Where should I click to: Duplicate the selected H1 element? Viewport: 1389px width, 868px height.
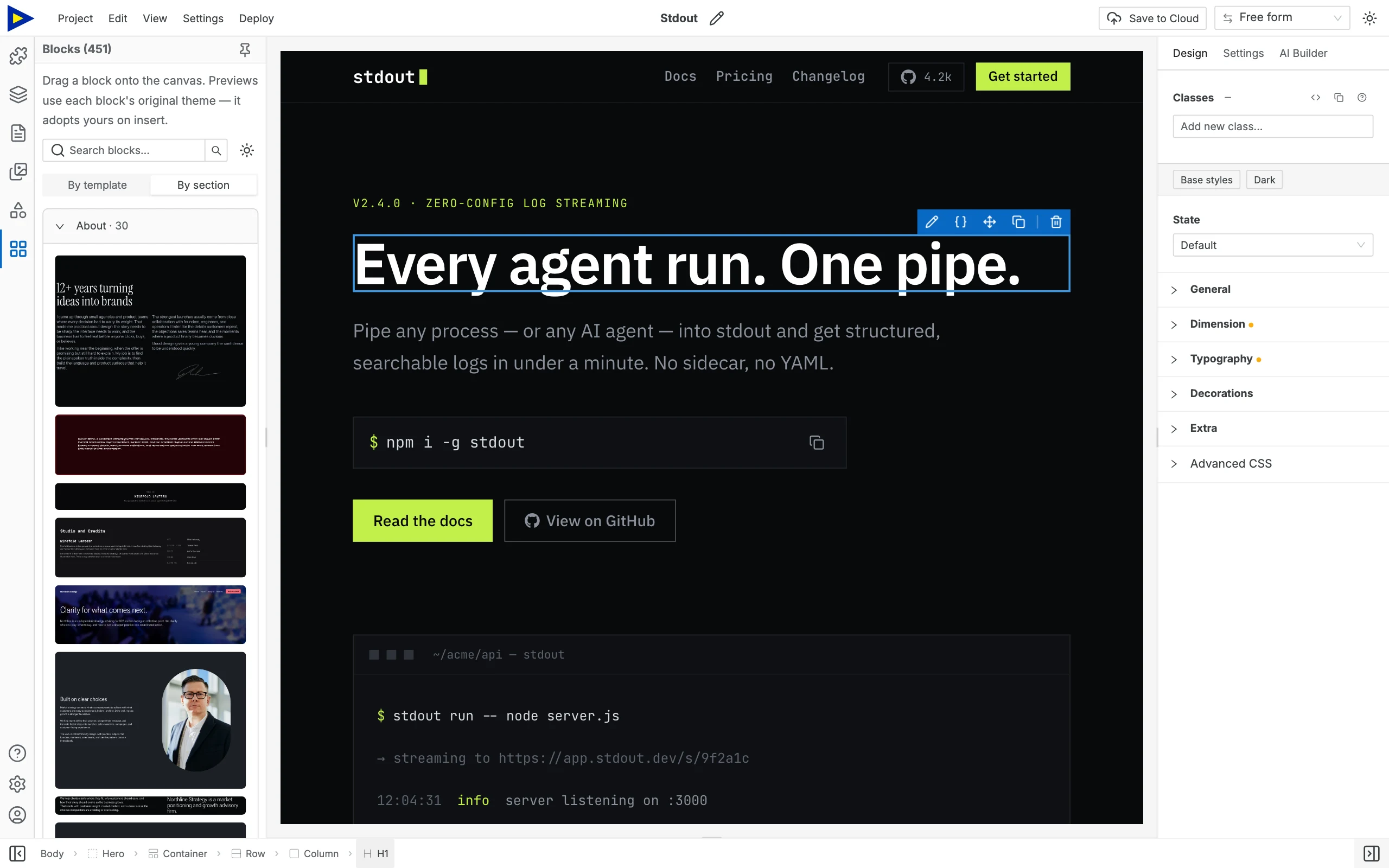[1018, 221]
